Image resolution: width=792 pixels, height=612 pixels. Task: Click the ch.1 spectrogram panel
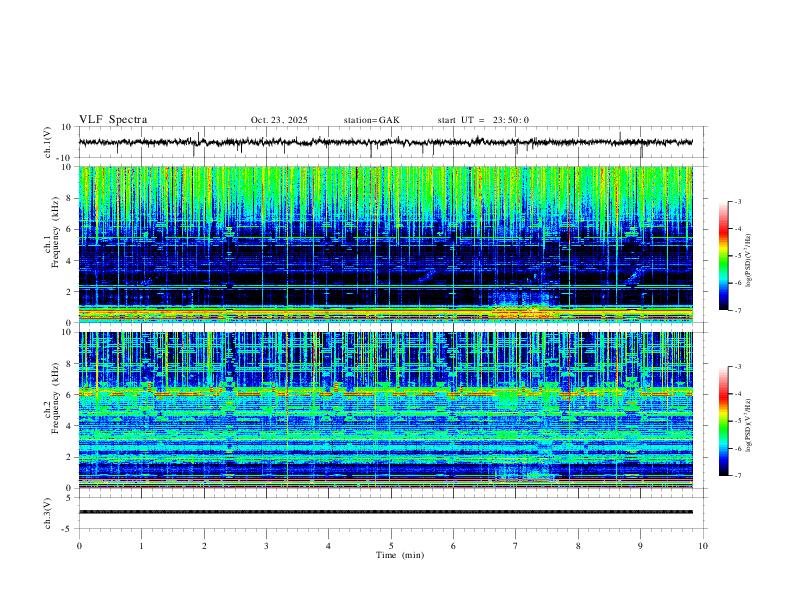pos(385,244)
